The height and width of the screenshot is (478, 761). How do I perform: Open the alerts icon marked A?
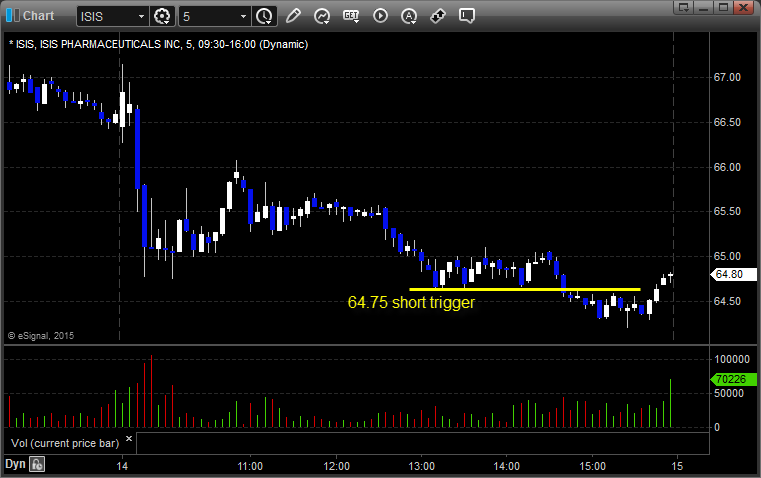[x=409, y=16]
